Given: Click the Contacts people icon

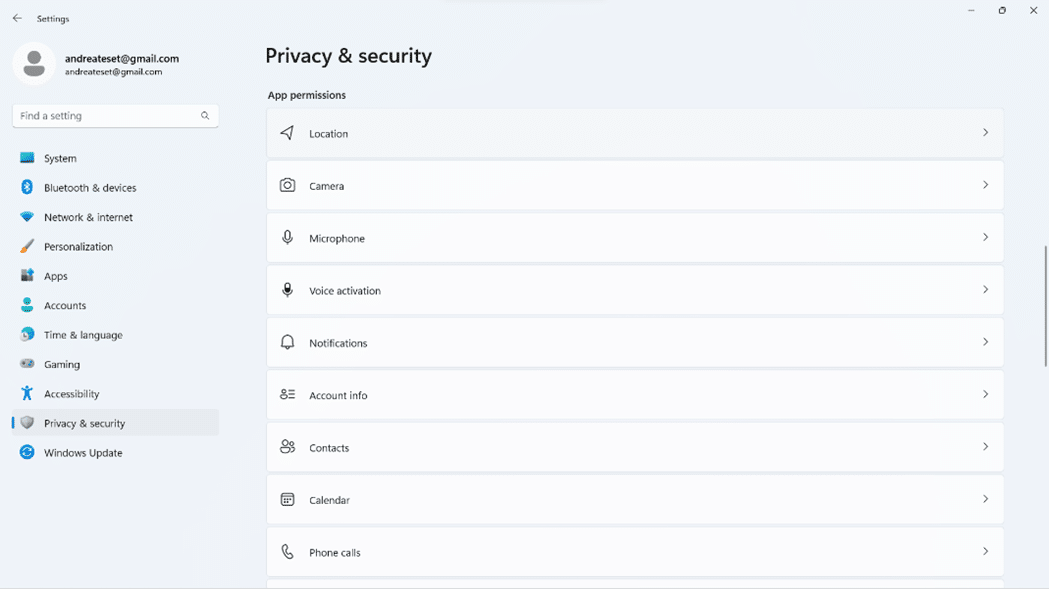Looking at the screenshot, I should click(x=287, y=446).
